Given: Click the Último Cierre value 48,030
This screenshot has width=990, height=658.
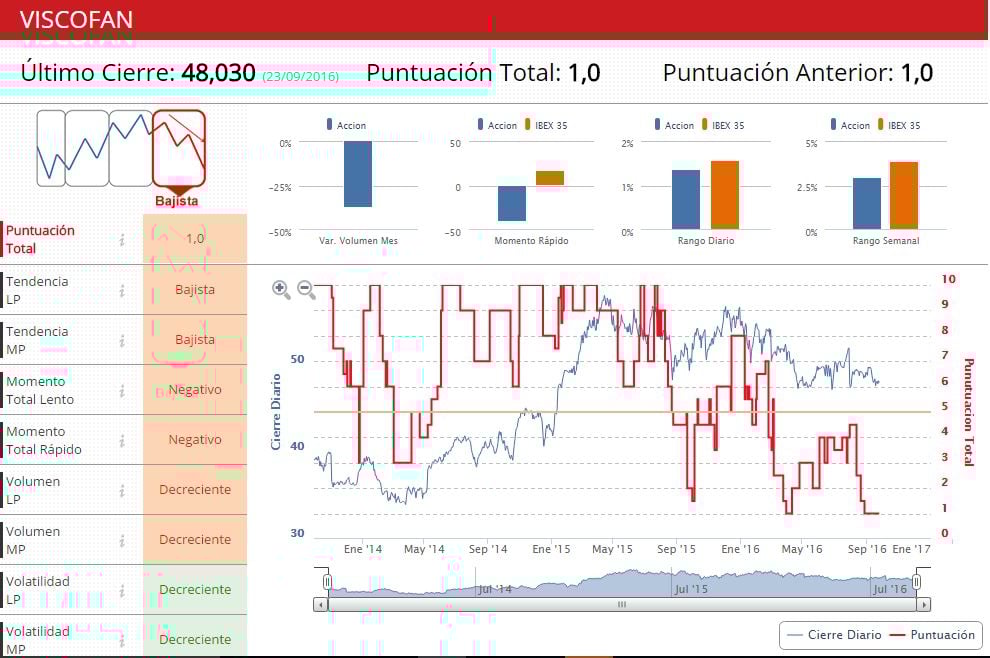Looking at the screenshot, I should [x=218, y=73].
